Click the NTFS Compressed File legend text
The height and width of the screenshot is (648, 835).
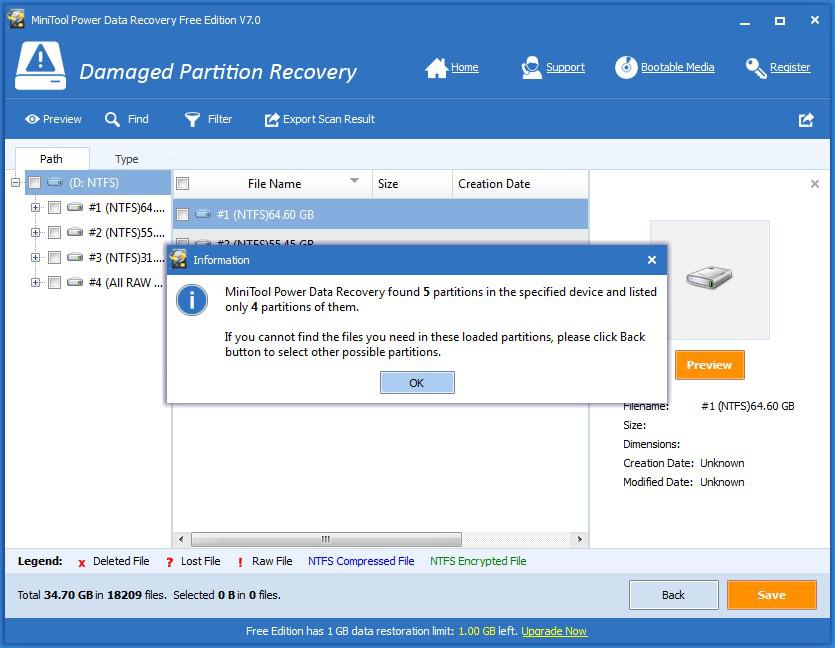point(361,561)
